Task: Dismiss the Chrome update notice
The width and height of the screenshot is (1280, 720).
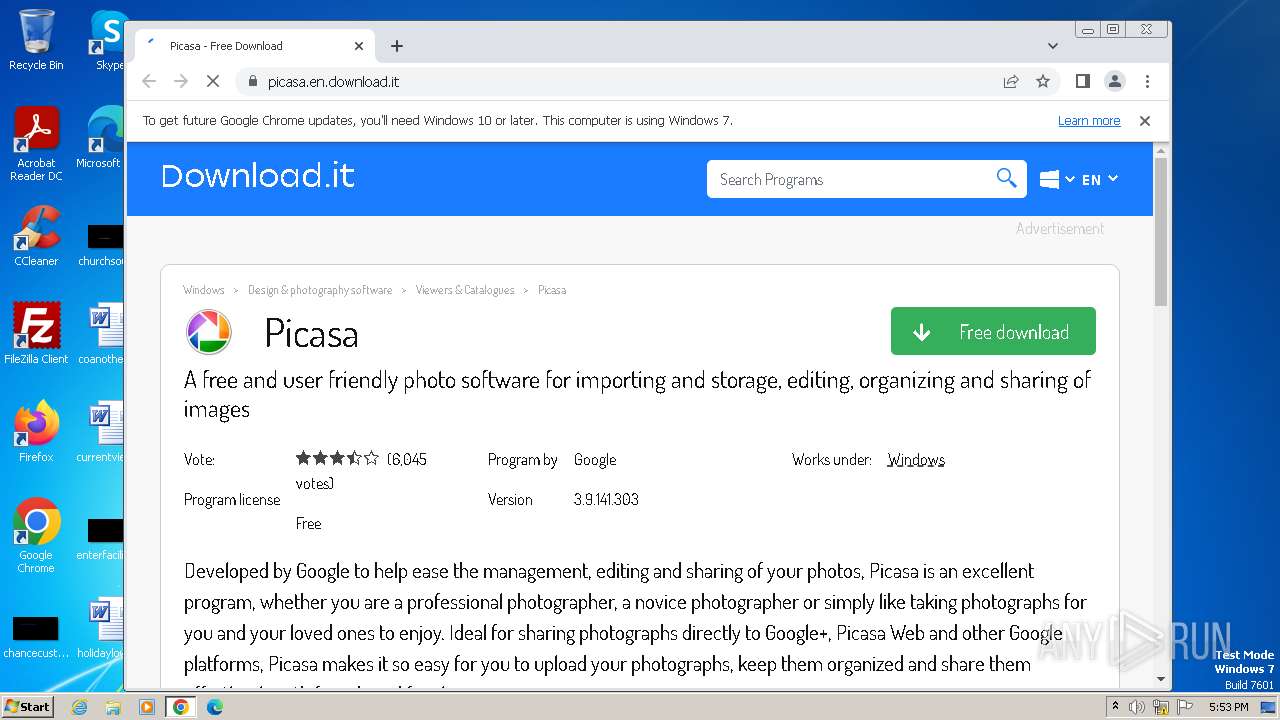Action: [1145, 121]
